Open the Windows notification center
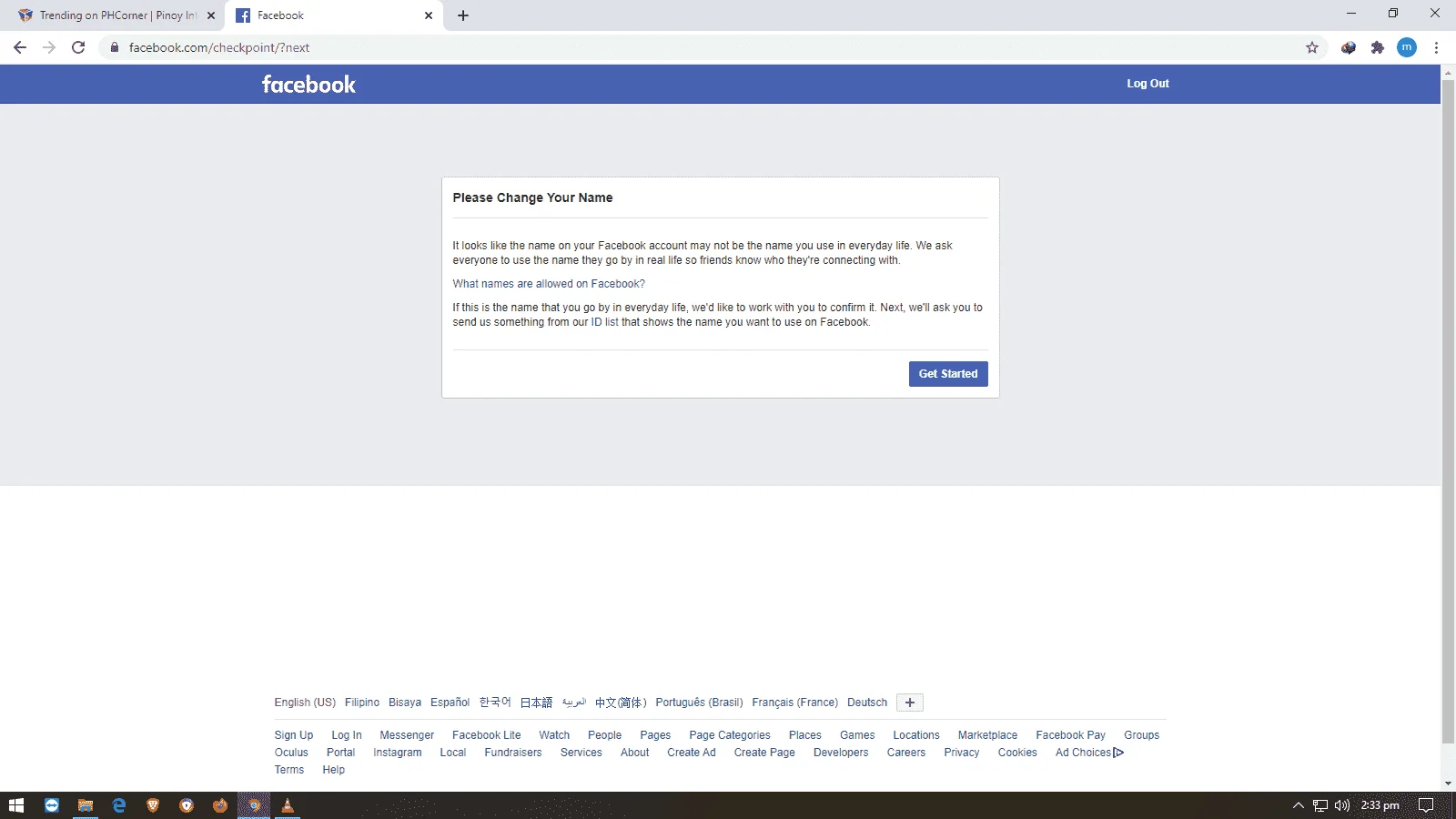1456x819 pixels. click(1426, 805)
